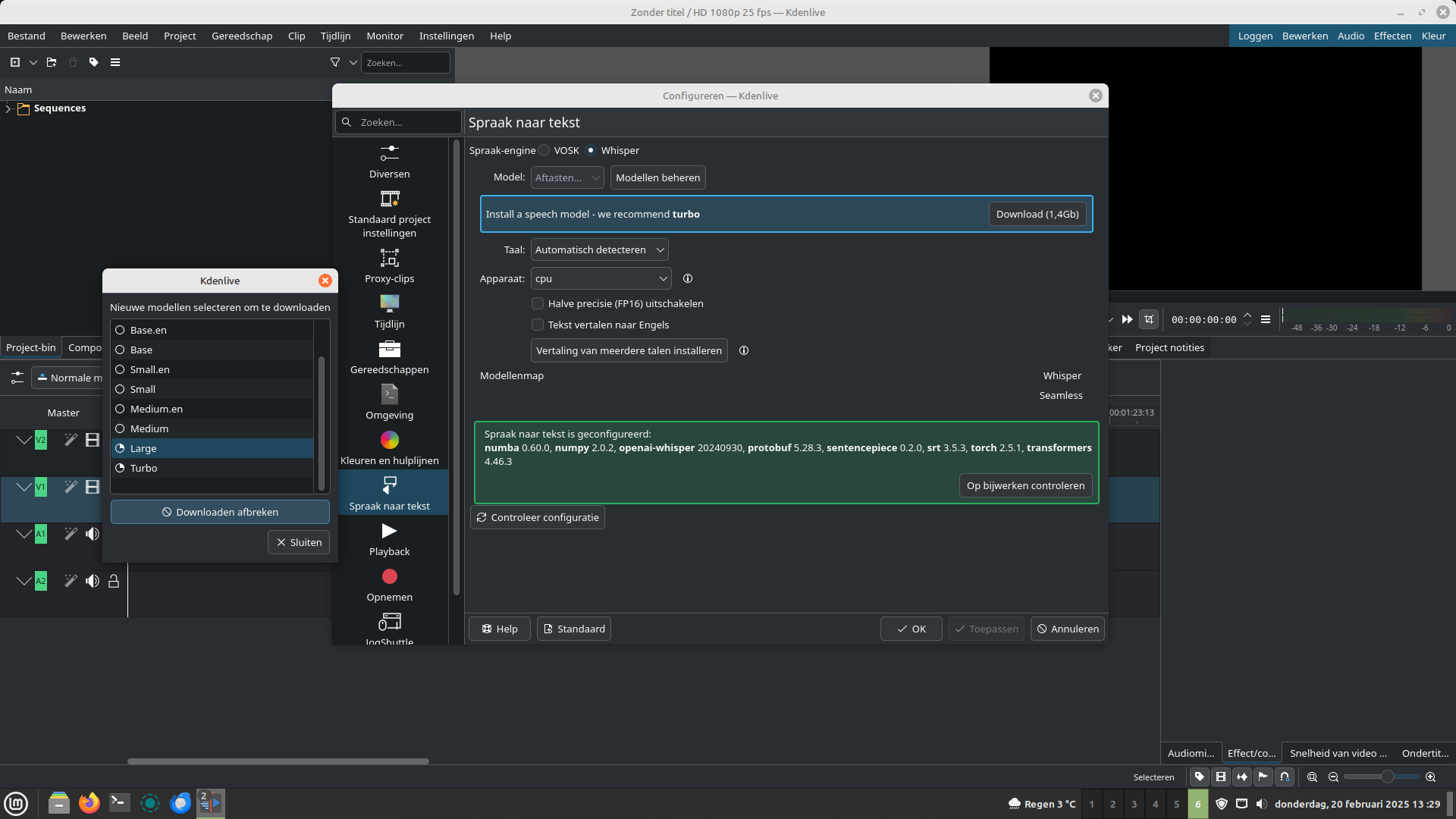Open the Gereedschappen settings category
Viewport: 1456px width, 819px height.
coord(389,357)
